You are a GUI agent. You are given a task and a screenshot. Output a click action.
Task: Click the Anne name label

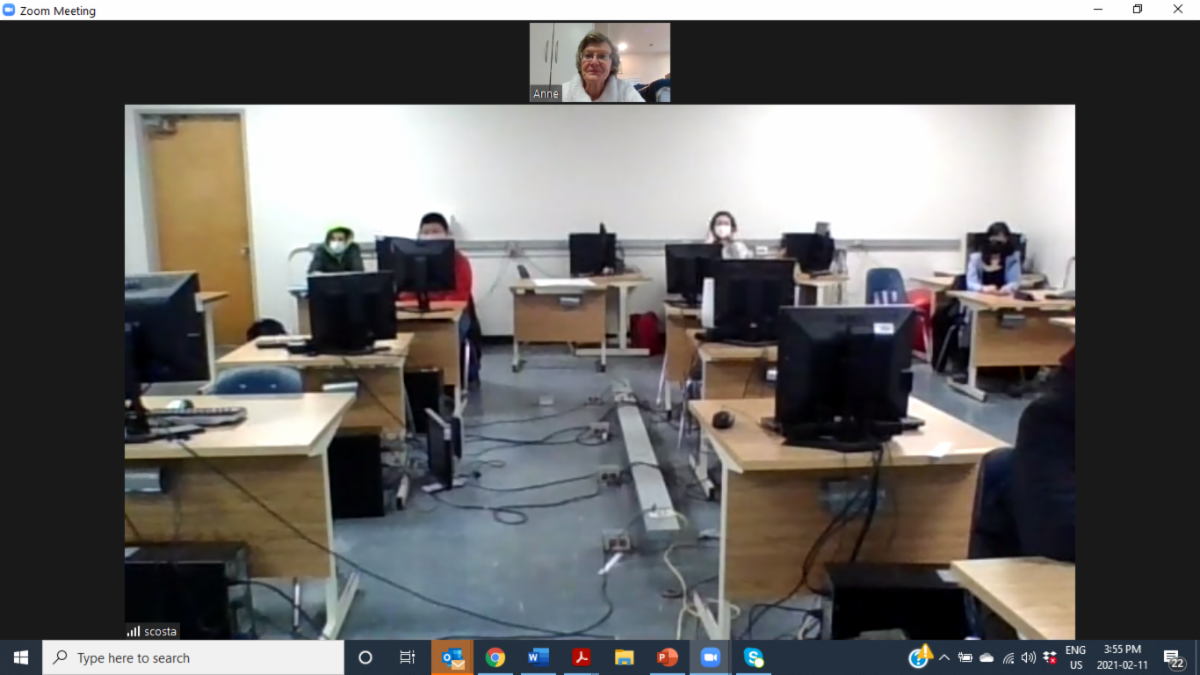[x=546, y=94]
